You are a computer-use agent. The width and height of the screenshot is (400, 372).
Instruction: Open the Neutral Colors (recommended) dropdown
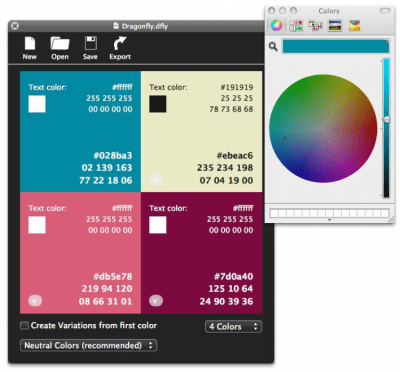pos(88,345)
